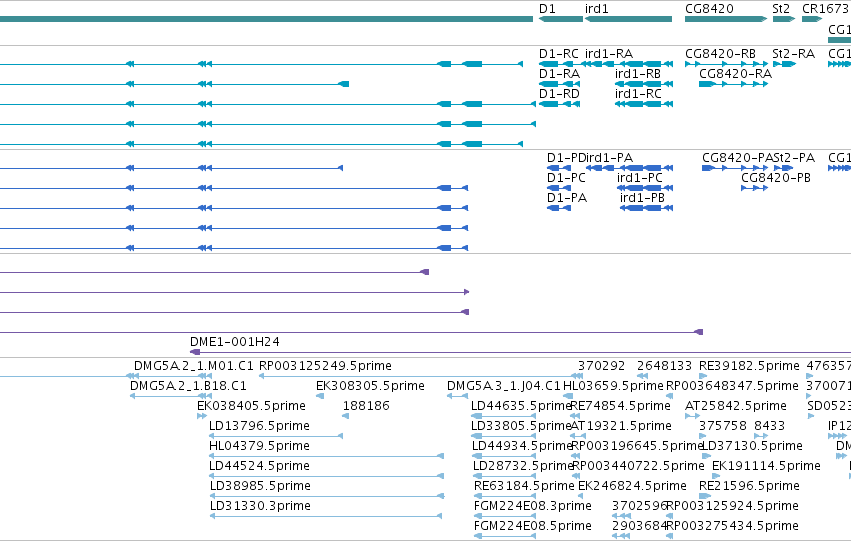Screen dimensions: 851x541
Task: Select feature 370292
Action: coord(580,376)
